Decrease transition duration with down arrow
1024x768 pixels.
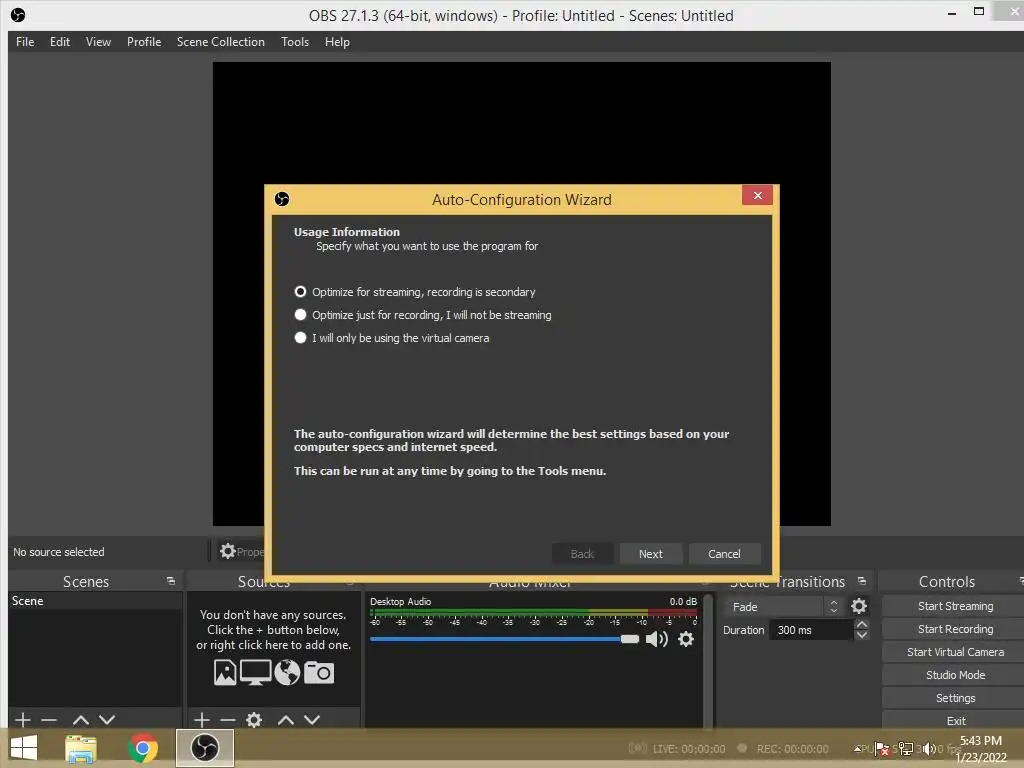click(861, 635)
